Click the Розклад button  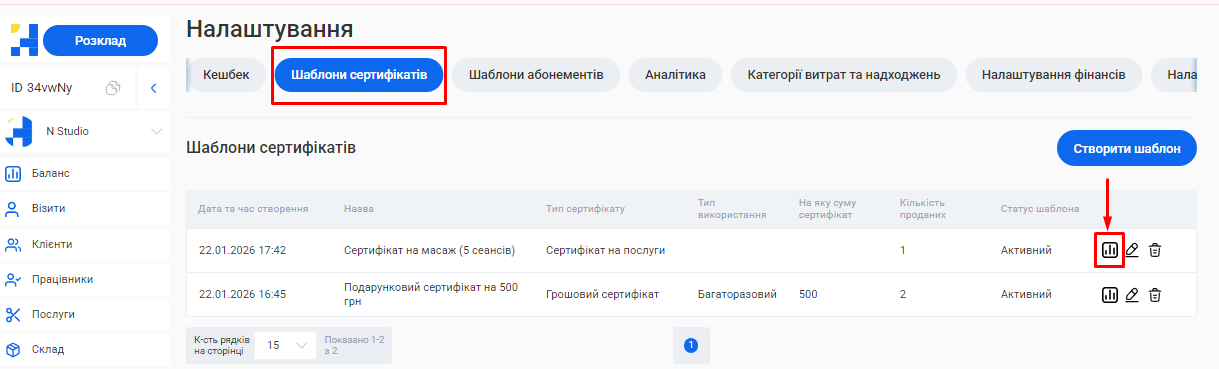(101, 40)
